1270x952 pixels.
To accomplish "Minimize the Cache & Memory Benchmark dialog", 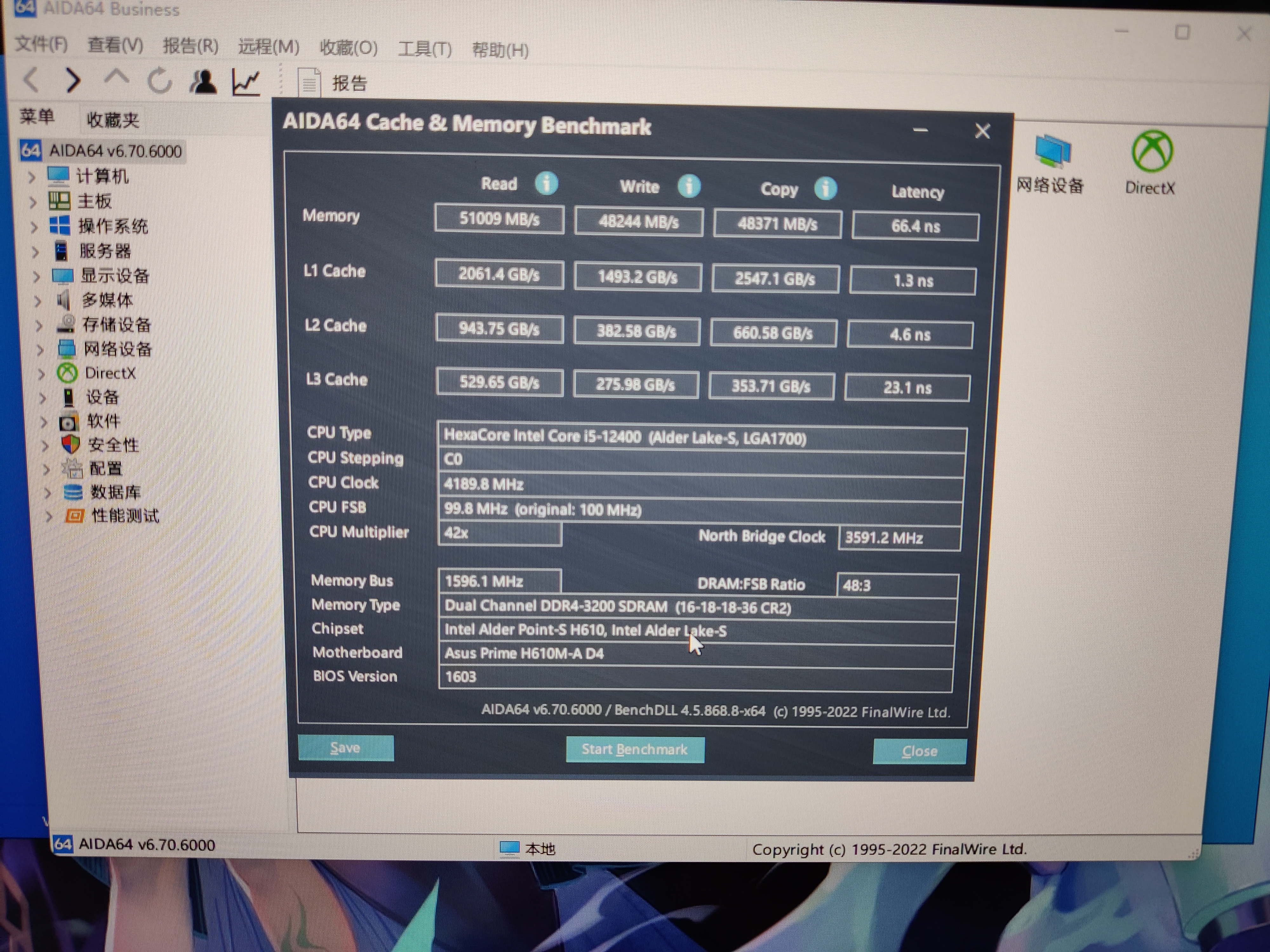I will click(x=920, y=130).
